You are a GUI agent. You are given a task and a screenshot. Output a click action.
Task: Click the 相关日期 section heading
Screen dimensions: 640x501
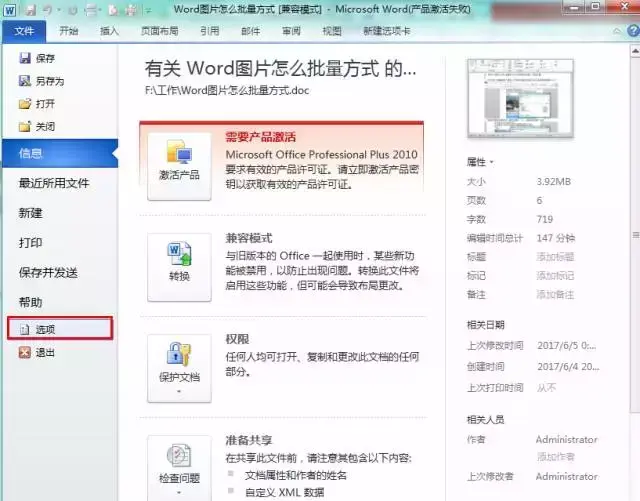(x=485, y=325)
